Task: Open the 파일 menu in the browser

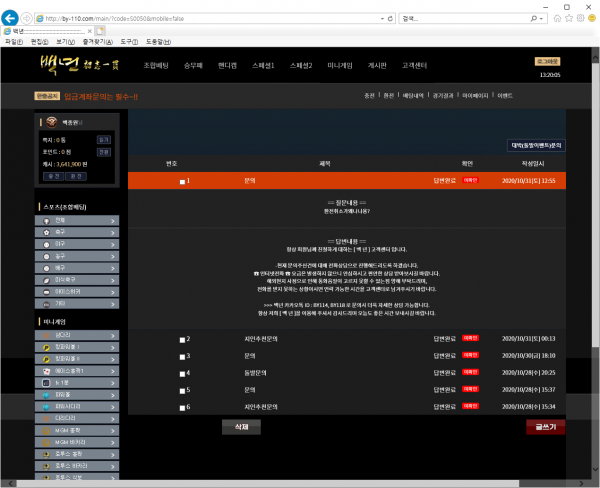Action: point(14,42)
